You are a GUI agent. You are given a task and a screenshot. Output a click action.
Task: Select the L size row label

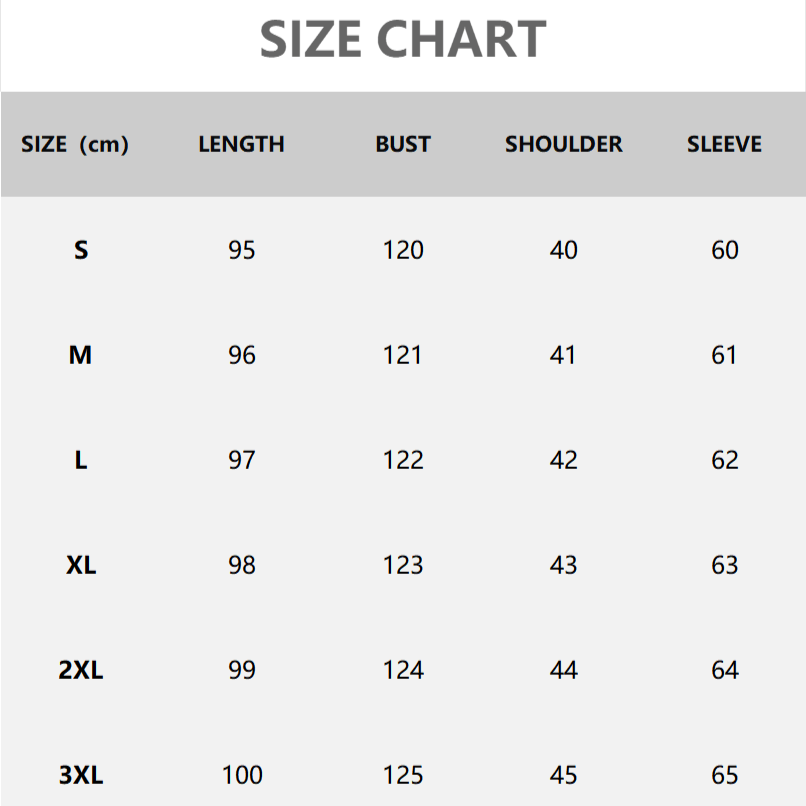click(x=81, y=460)
